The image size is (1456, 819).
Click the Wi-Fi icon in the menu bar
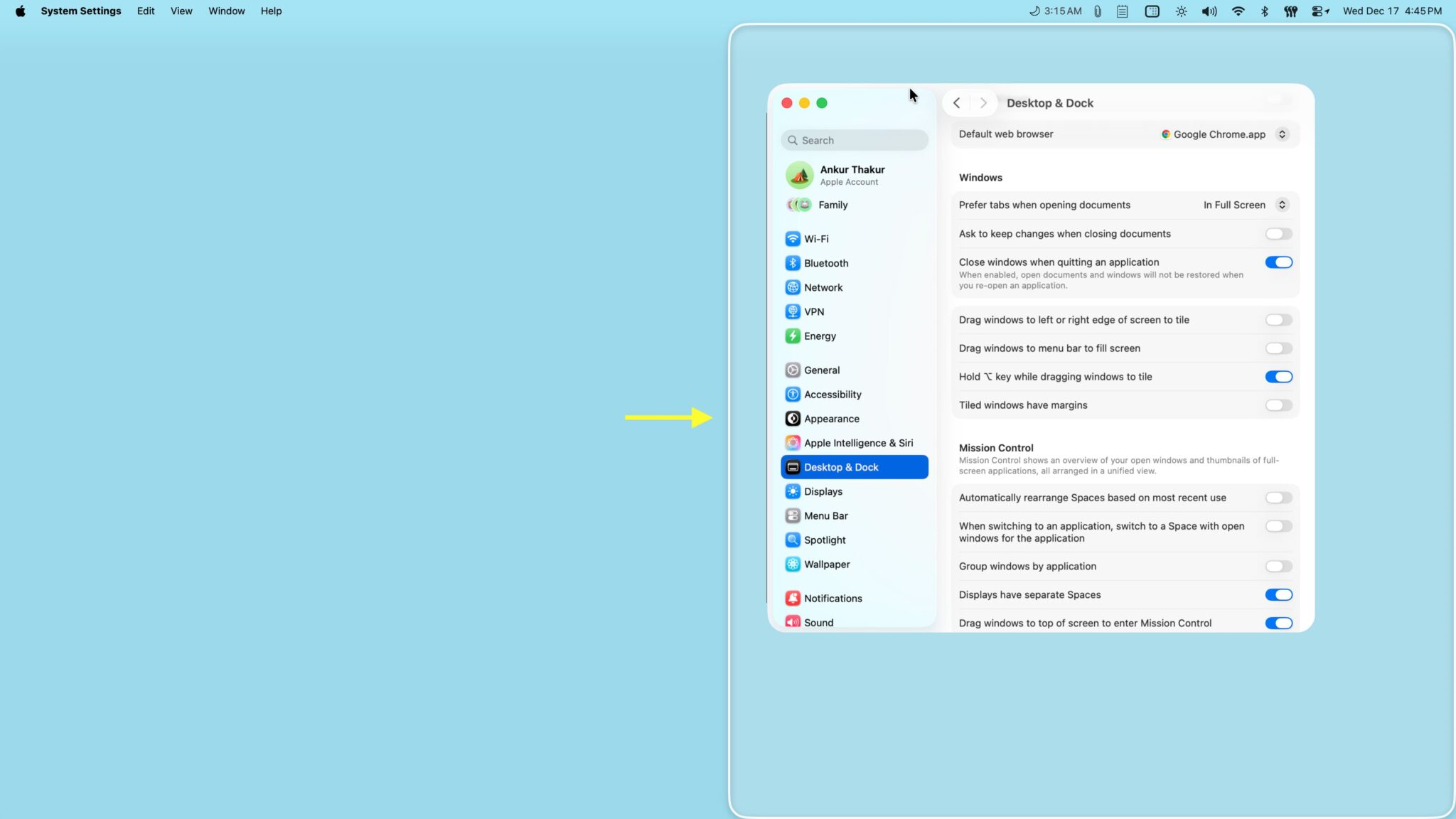click(1238, 11)
